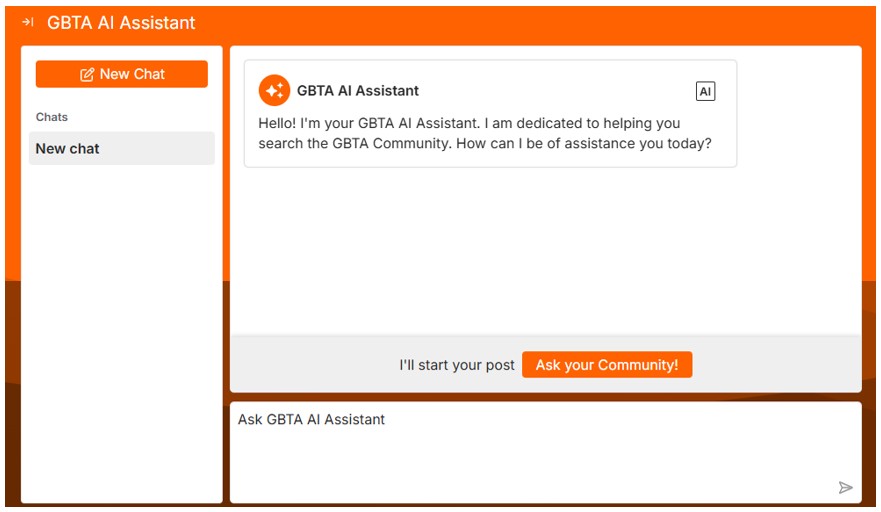Screen dimensions: 881x512
Task: Start a new conversation with New Chat
Action: click(122, 74)
